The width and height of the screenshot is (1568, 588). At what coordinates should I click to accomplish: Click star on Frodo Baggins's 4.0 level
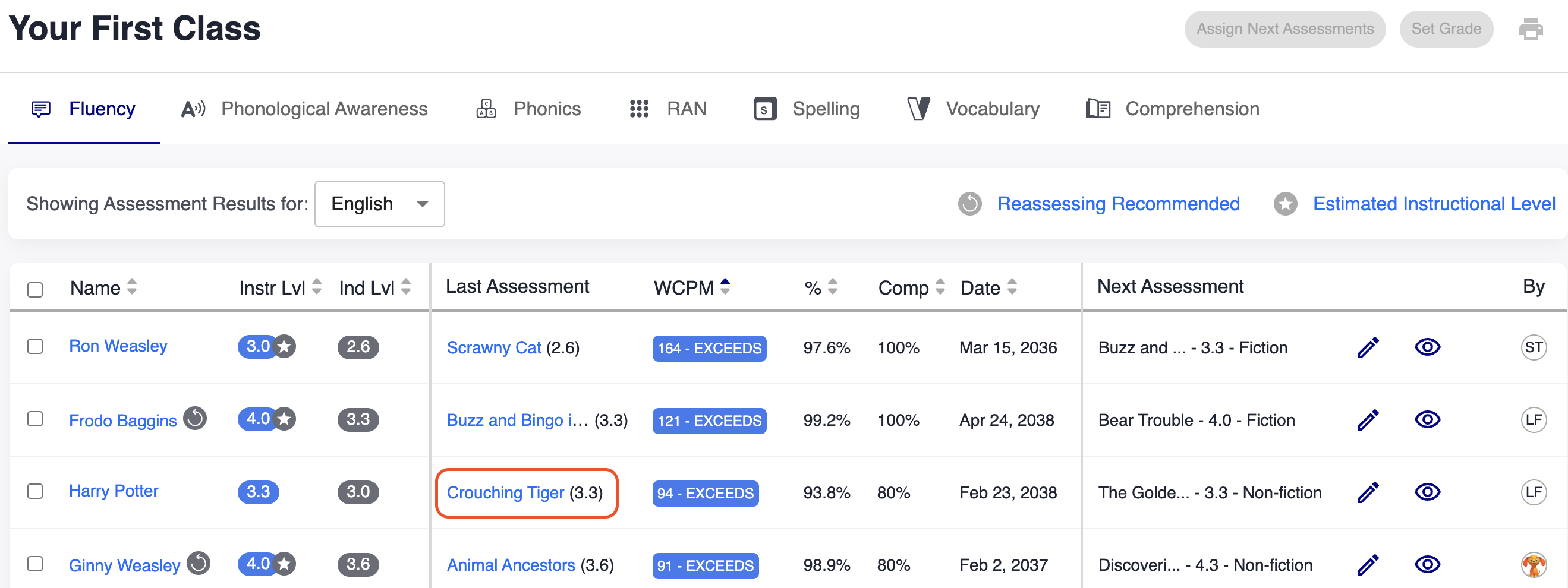[284, 419]
